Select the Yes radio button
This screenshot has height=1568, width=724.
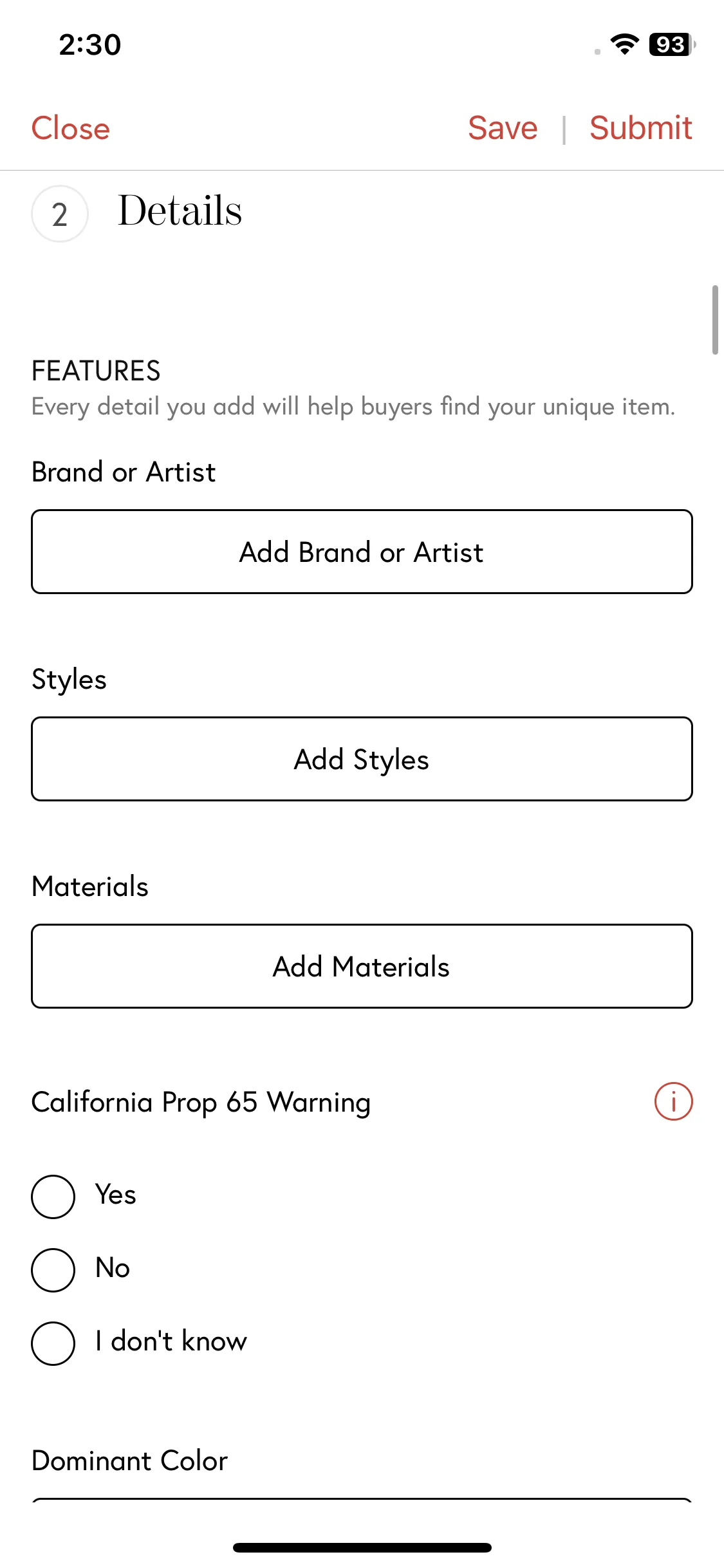[x=53, y=1197]
